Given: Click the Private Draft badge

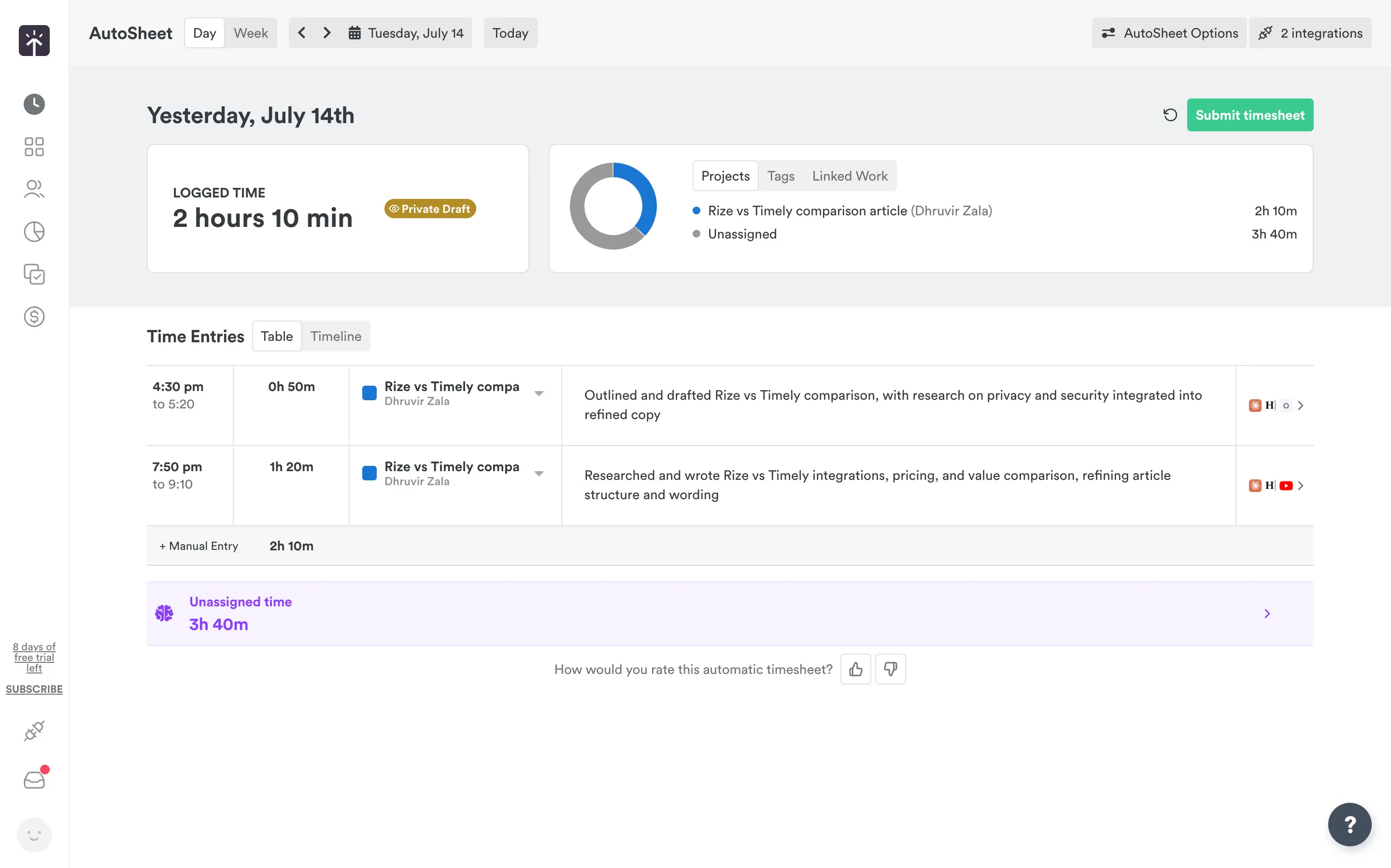Looking at the screenshot, I should click(430, 209).
